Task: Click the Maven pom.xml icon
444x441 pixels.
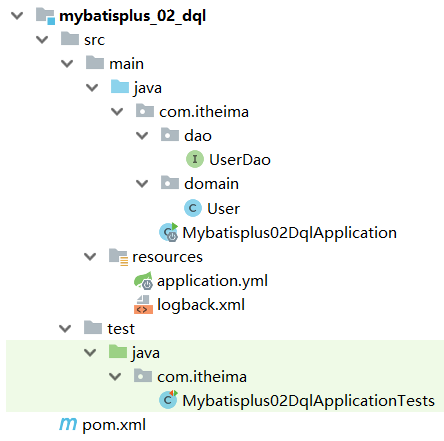Action: 68,424
